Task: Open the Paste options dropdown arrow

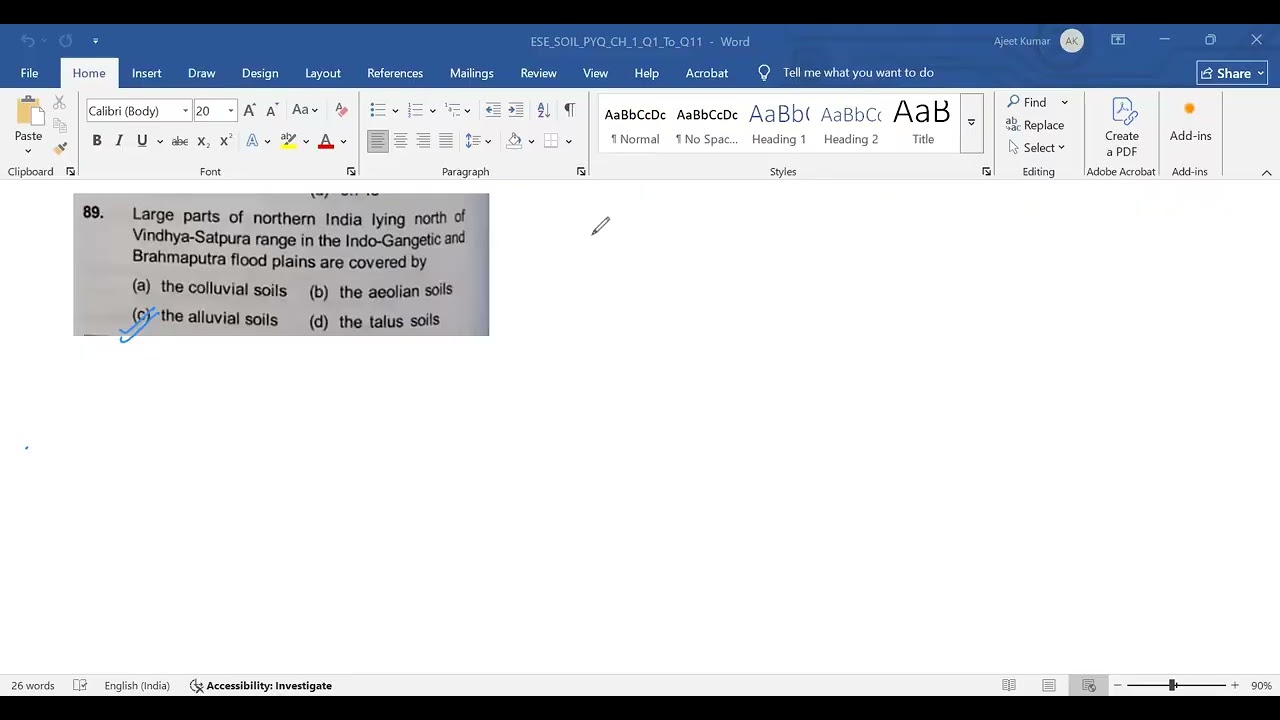Action: 28,151
